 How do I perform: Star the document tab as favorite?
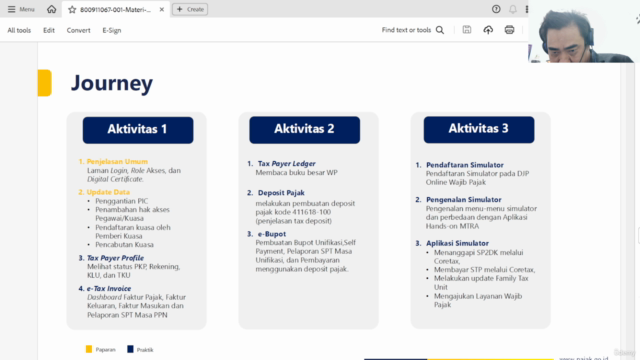[x=72, y=9]
